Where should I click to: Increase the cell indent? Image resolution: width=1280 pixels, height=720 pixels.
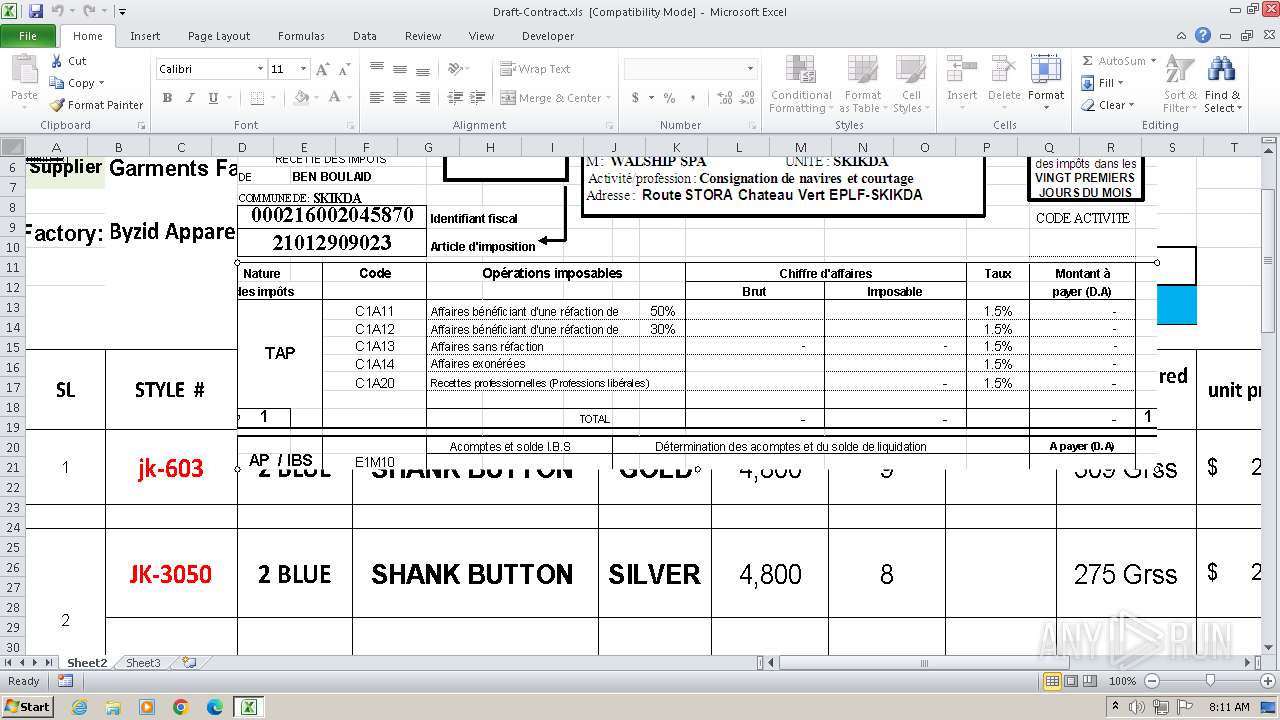click(477, 98)
